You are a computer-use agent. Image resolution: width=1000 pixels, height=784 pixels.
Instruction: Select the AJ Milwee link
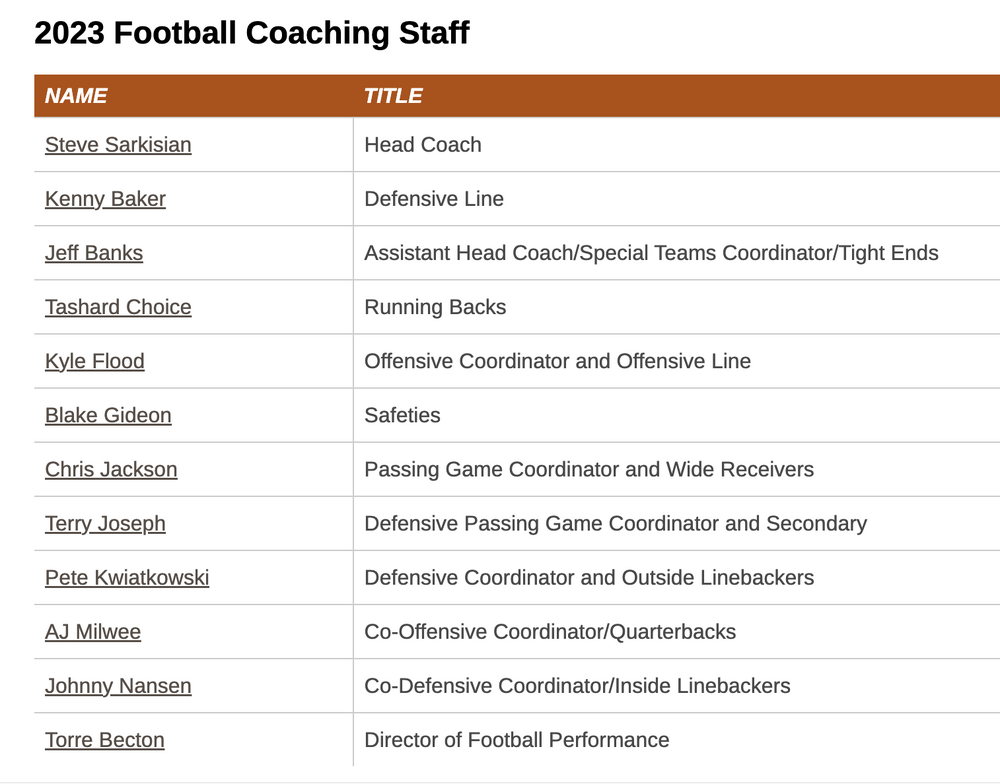pos(93,632)
